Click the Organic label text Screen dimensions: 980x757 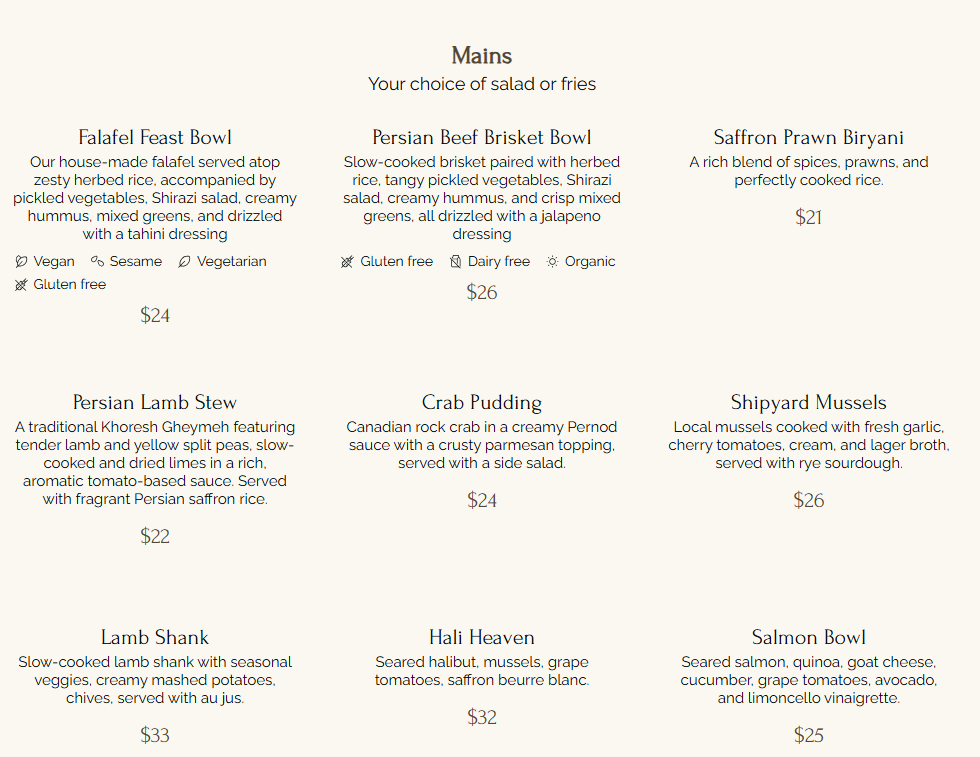click(x=590, y=261)
